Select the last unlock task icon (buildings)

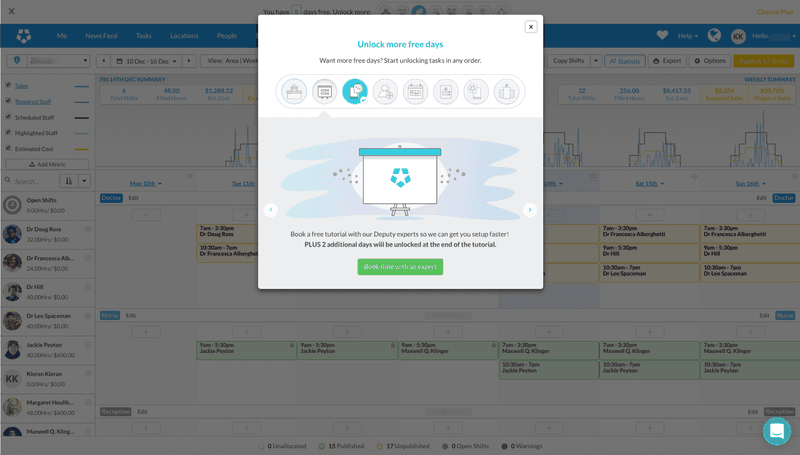[507, 92]
